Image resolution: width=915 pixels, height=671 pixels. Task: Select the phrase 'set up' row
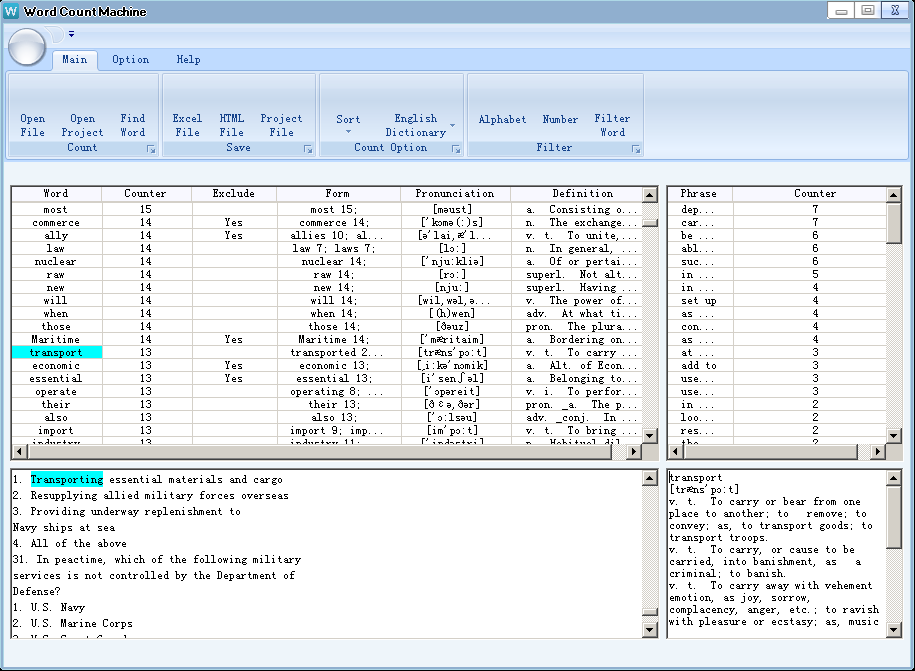[777, 300]
